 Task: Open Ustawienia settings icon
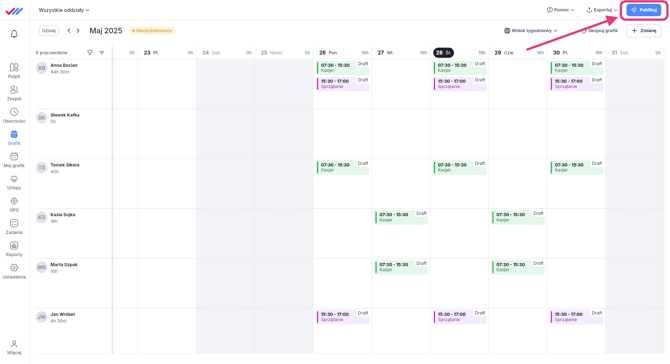[x=14, y=267]
